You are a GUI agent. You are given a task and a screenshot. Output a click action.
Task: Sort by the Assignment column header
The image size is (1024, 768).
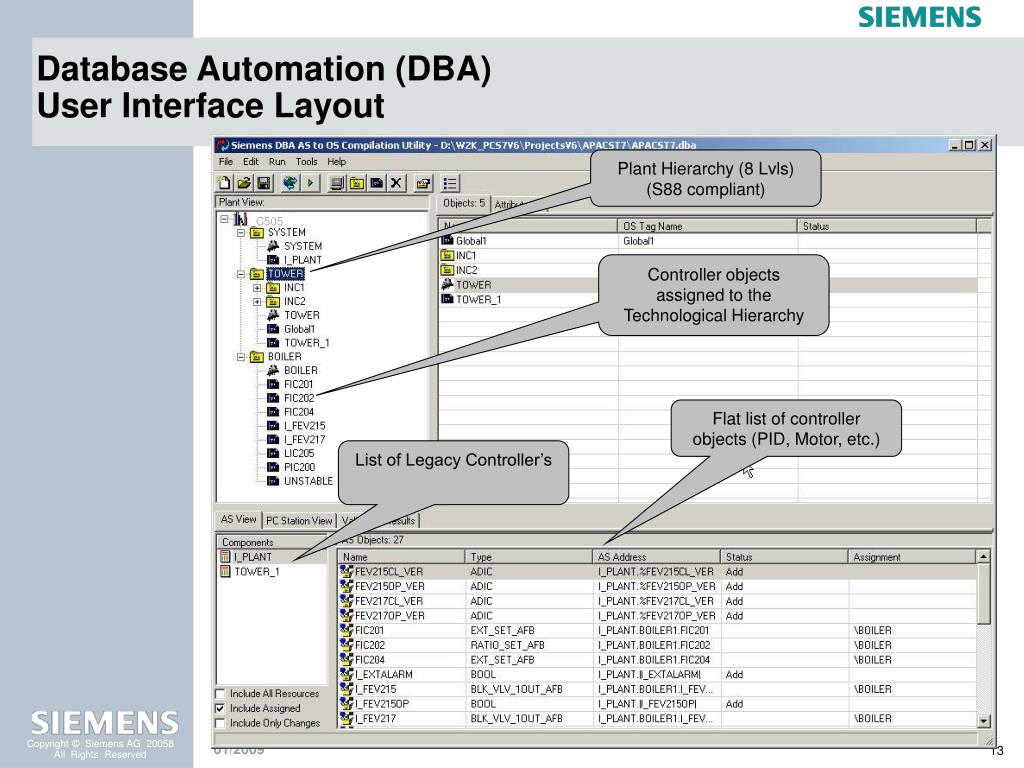[912, 557]
